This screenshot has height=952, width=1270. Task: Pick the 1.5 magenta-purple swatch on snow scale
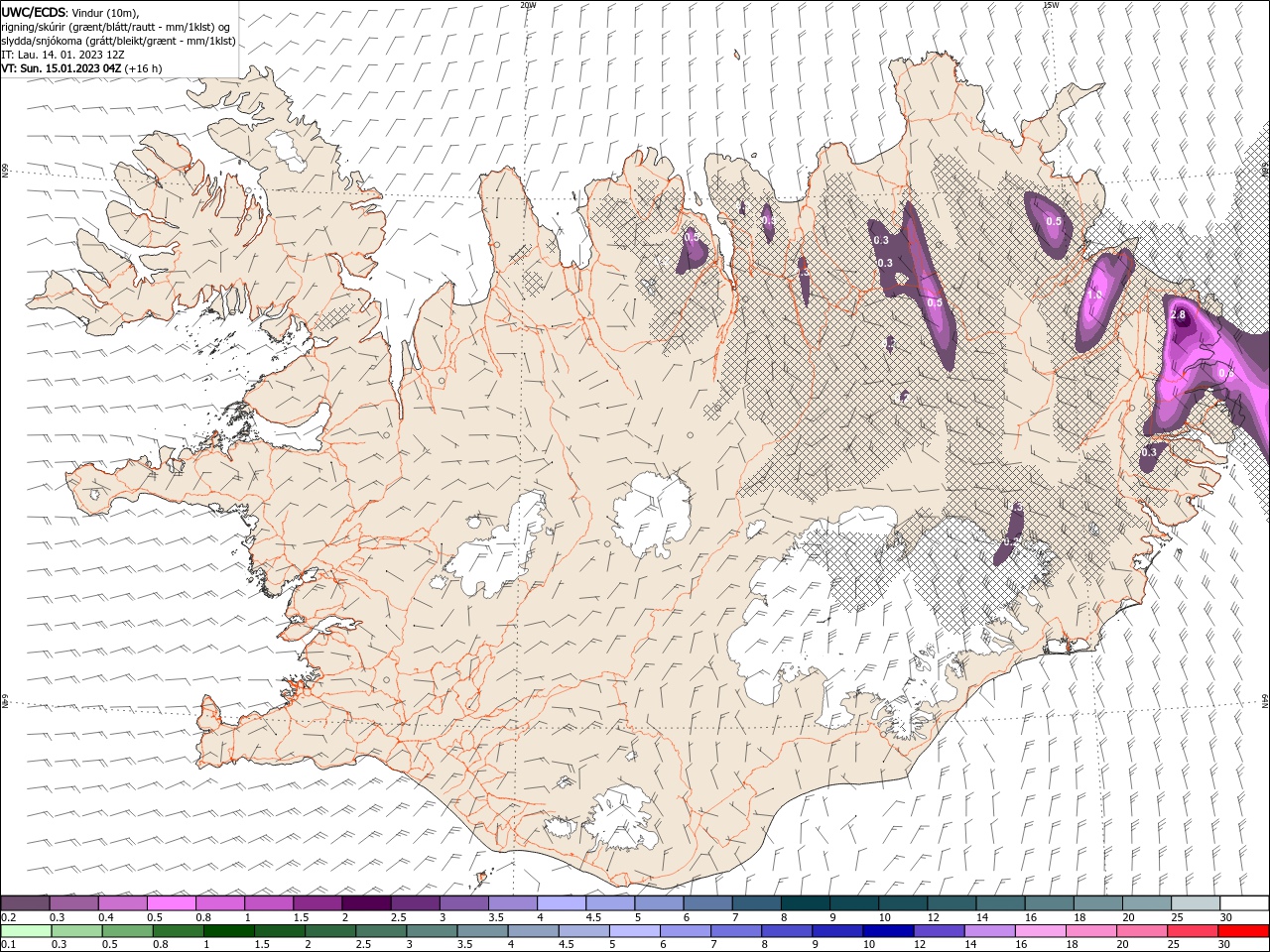tap(317, 903)
